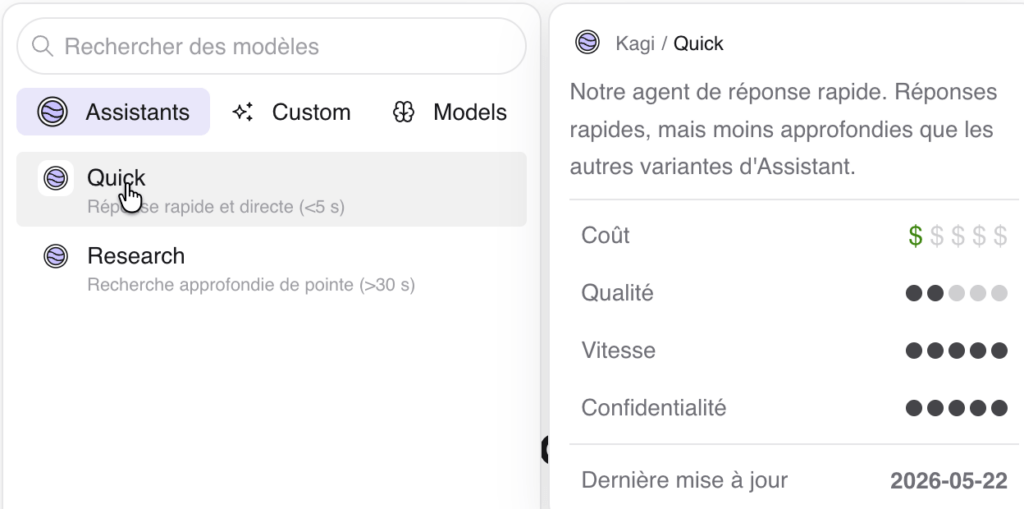
Task: Click the Vitesse dots rating
Action: point(957,351)
